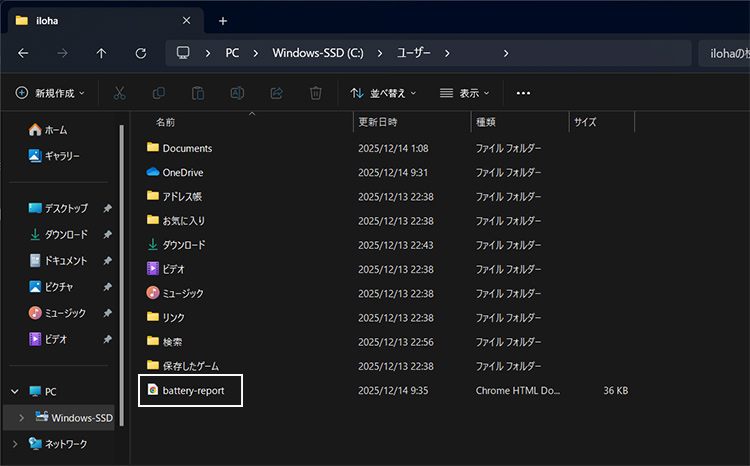Click the Rename icon in toolbar
The image size is (750, 466).
[x=238, y=93]
